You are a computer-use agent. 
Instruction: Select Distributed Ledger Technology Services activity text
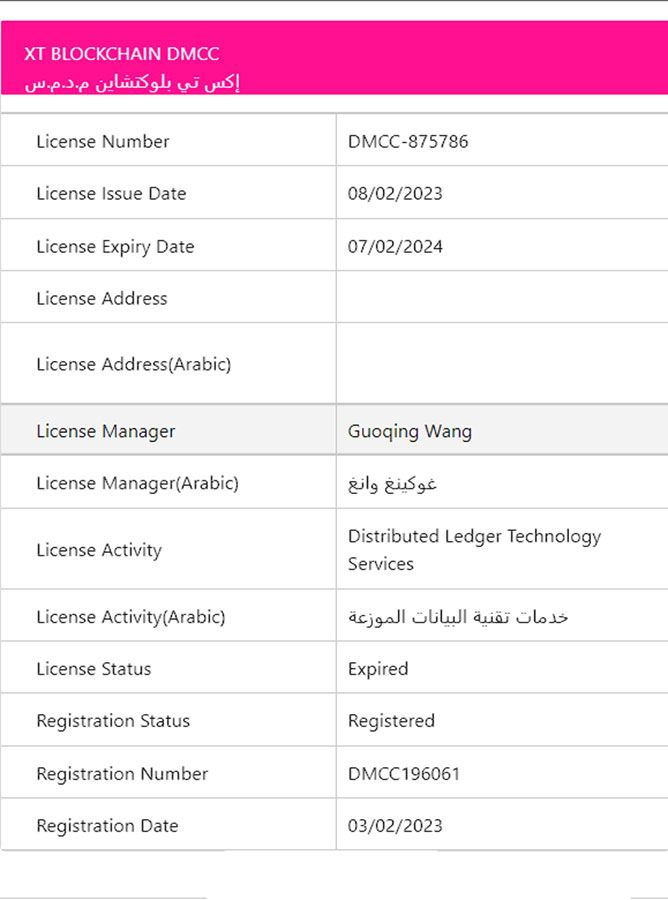(x=474, y=550)
